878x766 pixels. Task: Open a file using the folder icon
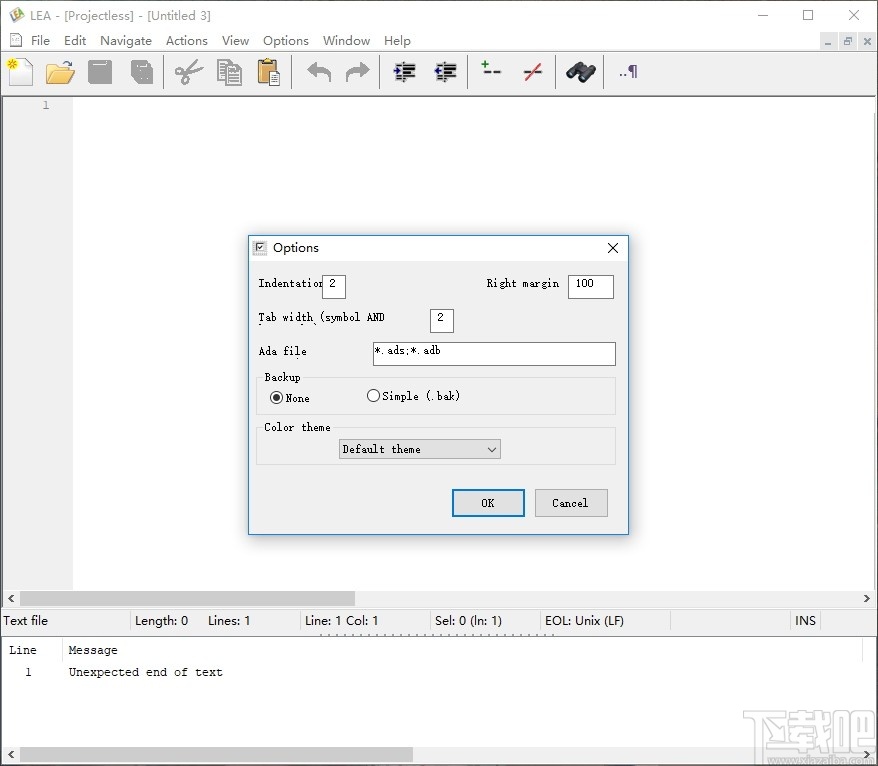[x=60, y=72]
